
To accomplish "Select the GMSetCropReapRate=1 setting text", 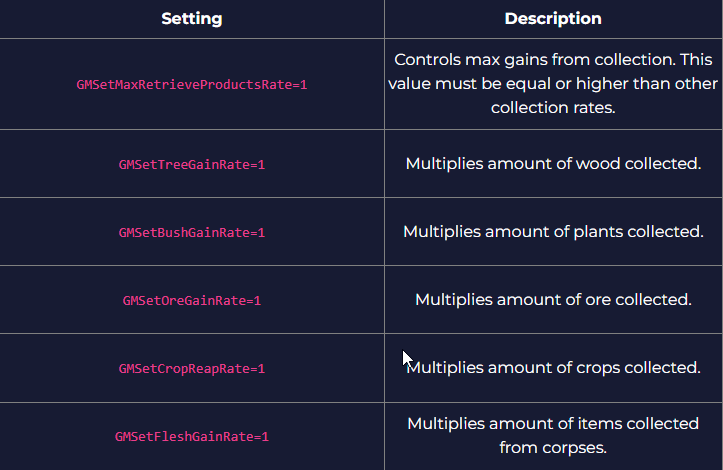I will [191, 369].
